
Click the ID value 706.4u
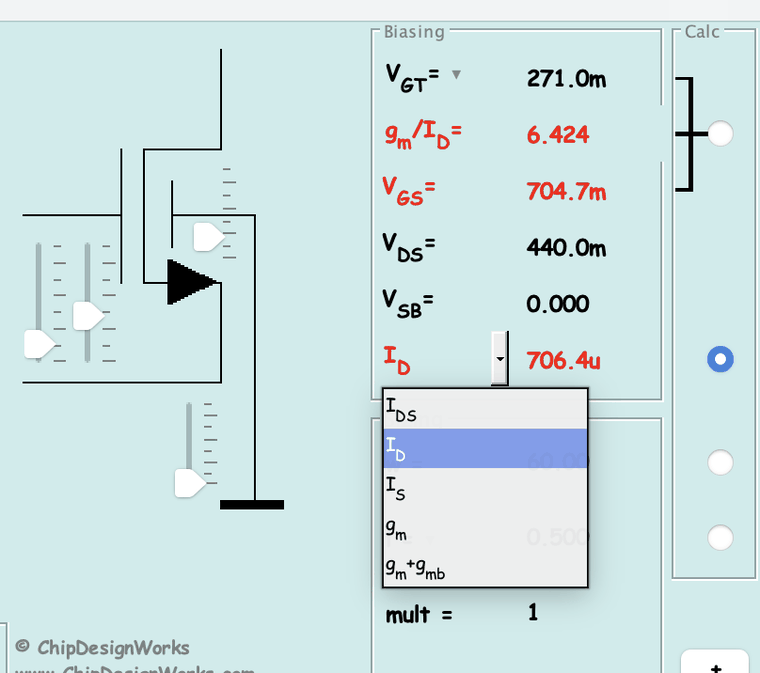[563, 360]
